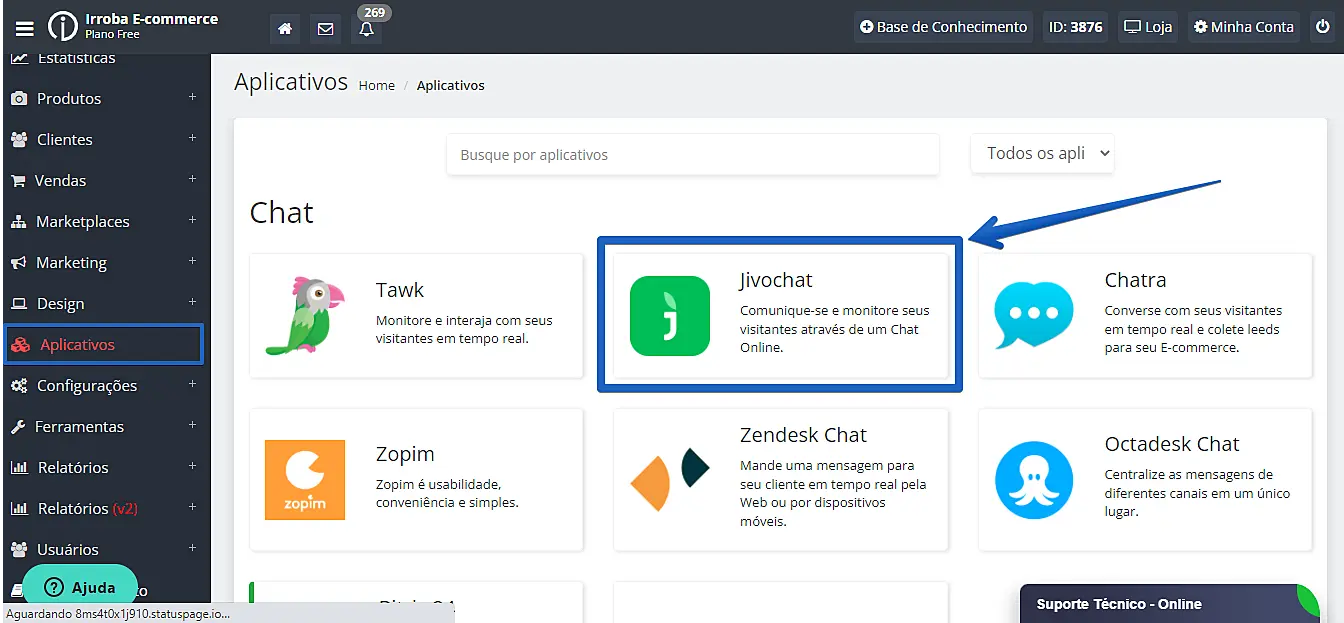Click the hamburger menu icon
The width and height of the screenshot is (1344, 623).
click(x=24, y=28)
